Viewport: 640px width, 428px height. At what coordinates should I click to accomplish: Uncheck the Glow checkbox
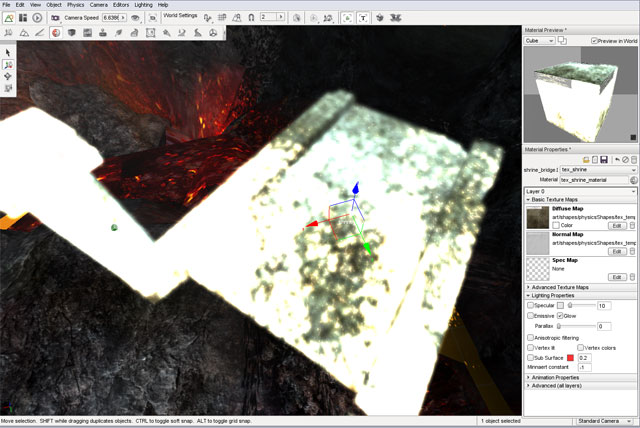[x=559, y=315]
